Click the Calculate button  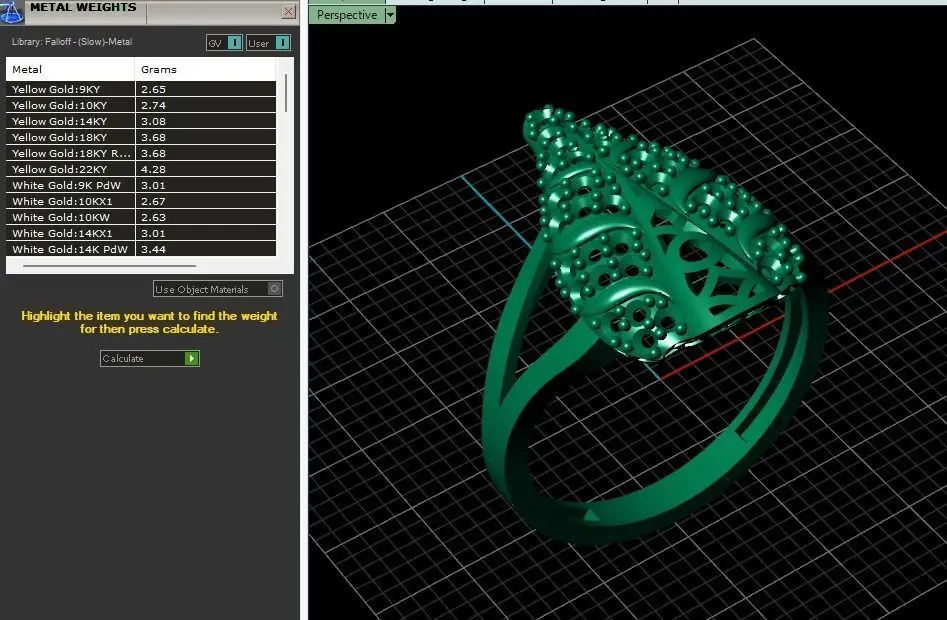tap(150, 359)
